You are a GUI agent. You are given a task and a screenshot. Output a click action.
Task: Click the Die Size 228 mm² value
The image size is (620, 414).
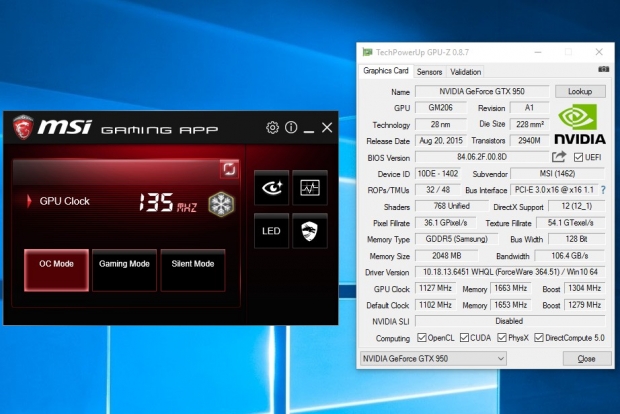click(x=529, y=124)
